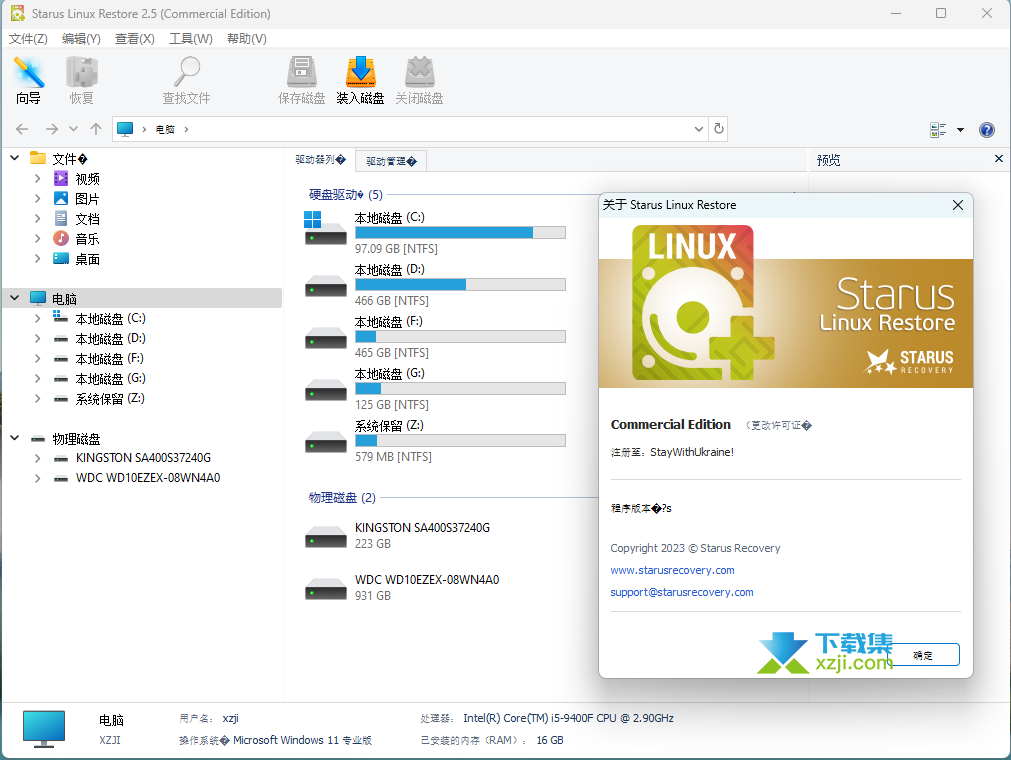Click the D: drive usage bar
This screenshot has height=760, width=1011.
click(x=460, y=284)
